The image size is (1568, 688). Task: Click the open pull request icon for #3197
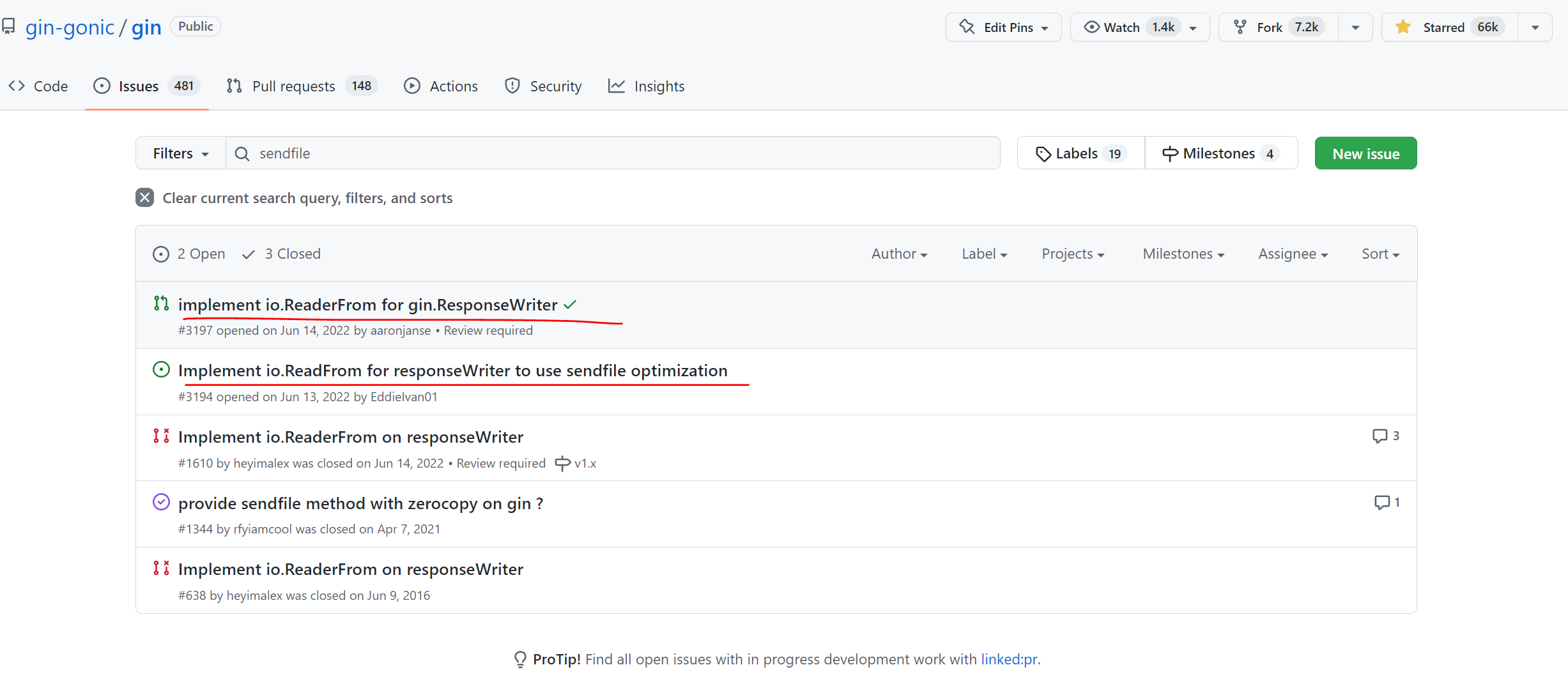pos(161,303)
